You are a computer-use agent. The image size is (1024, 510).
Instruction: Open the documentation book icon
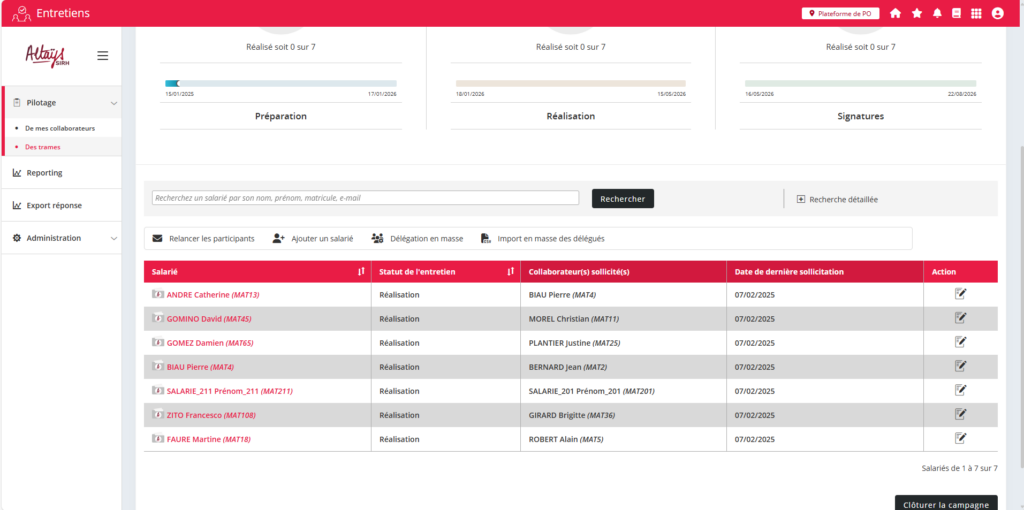point(956,13)
